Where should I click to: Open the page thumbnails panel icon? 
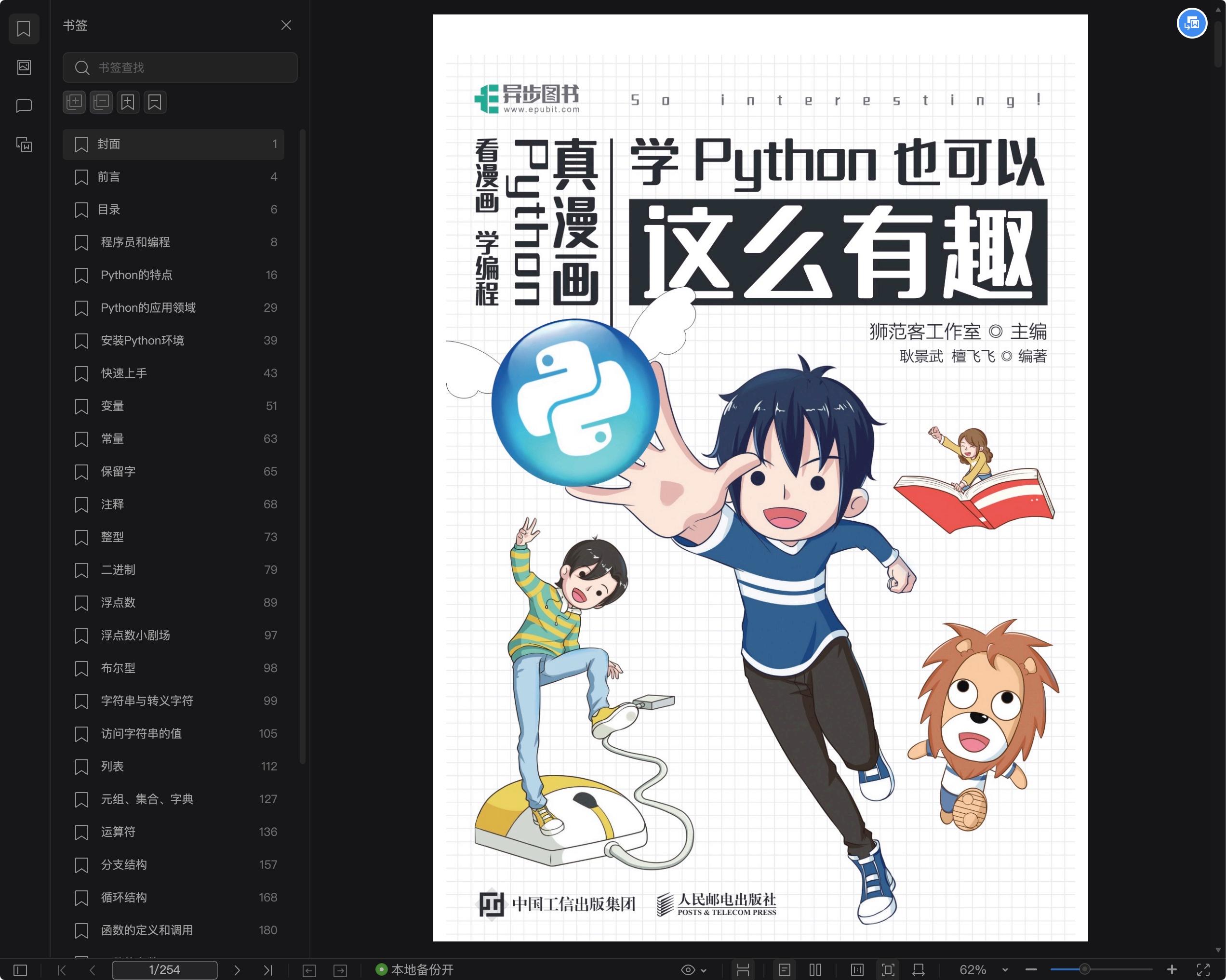[x=24, y=67]
